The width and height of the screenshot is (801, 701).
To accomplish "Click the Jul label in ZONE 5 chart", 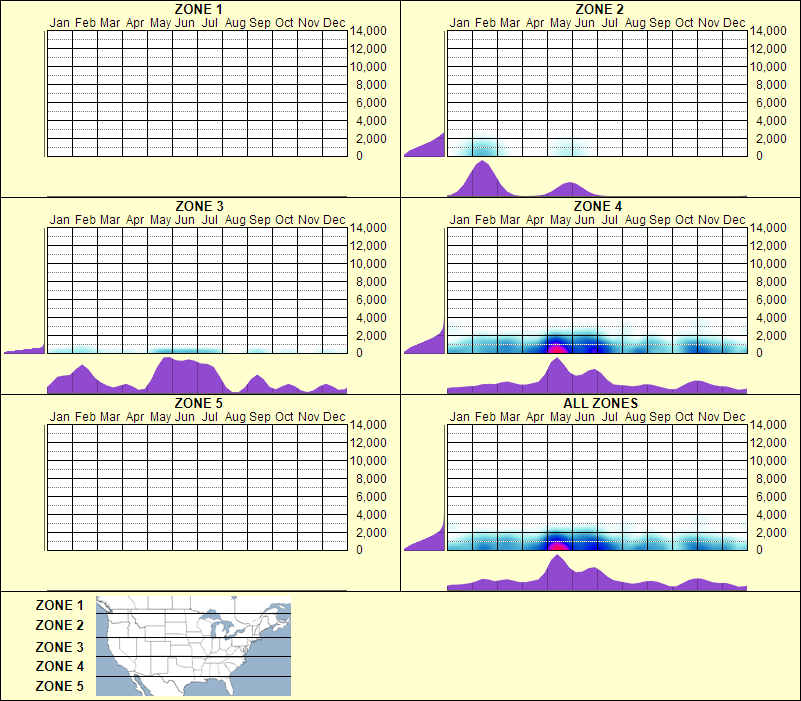I will click(209, 416).
